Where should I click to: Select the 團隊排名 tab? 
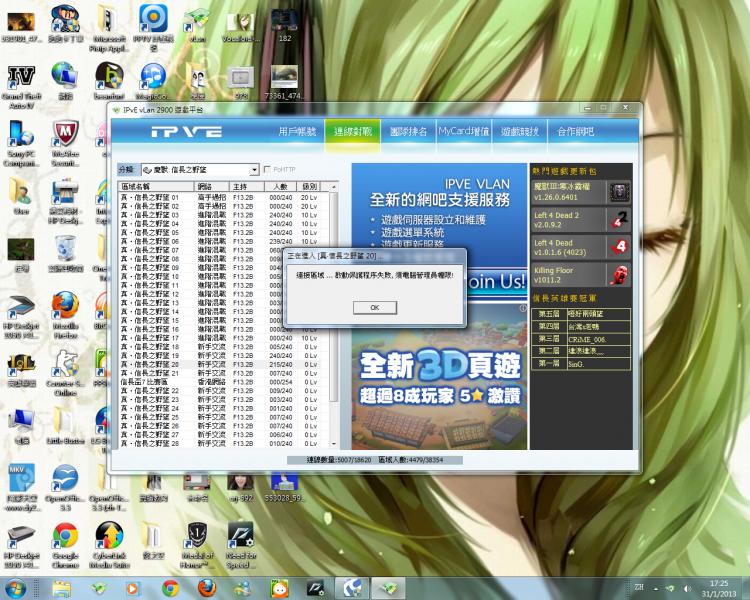tap(408, 131)
